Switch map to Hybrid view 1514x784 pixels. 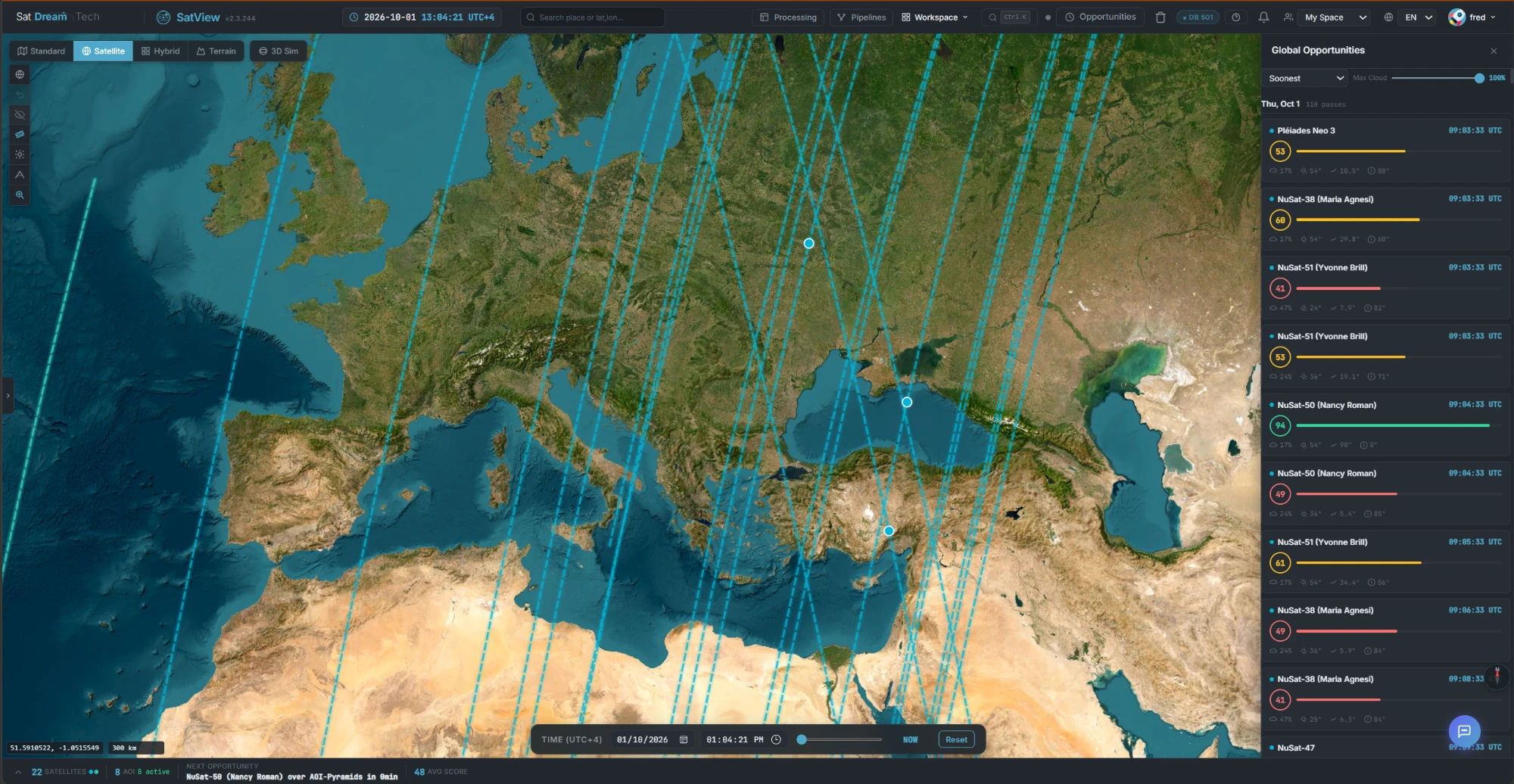[160, 51]
